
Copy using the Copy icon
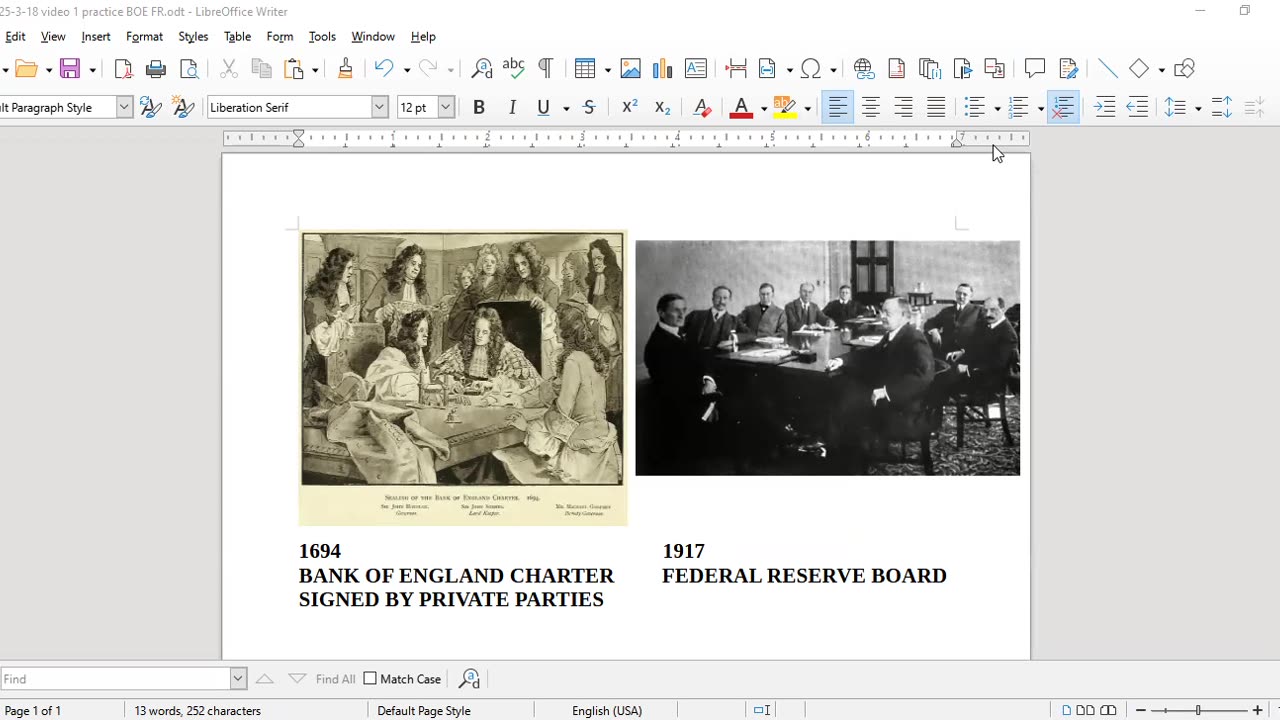[261, 69]
